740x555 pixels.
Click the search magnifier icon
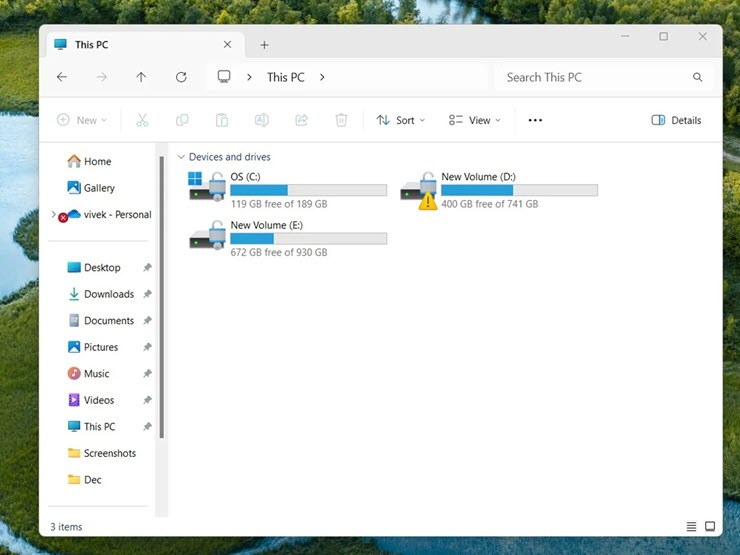click(698, 77)
